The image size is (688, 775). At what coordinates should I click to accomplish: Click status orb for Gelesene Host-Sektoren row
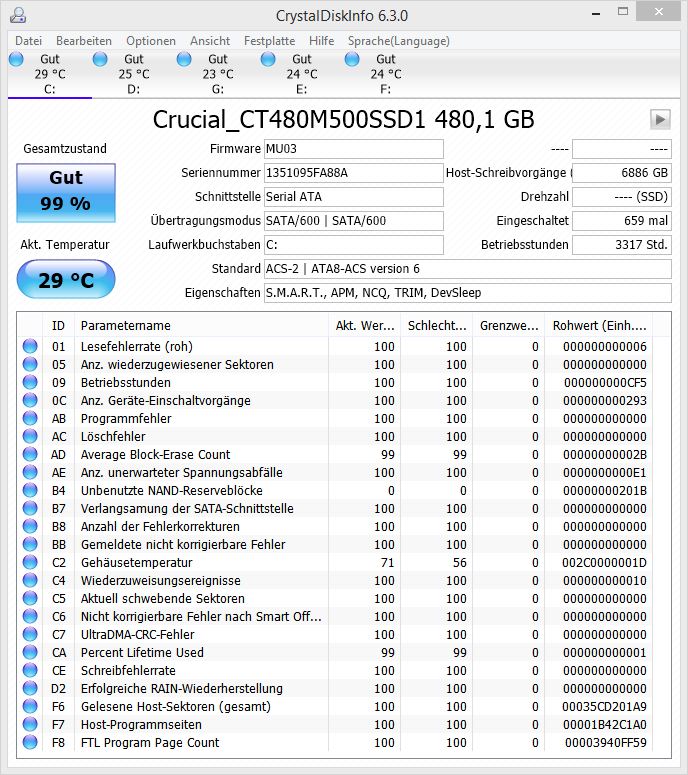coord(30,706)
